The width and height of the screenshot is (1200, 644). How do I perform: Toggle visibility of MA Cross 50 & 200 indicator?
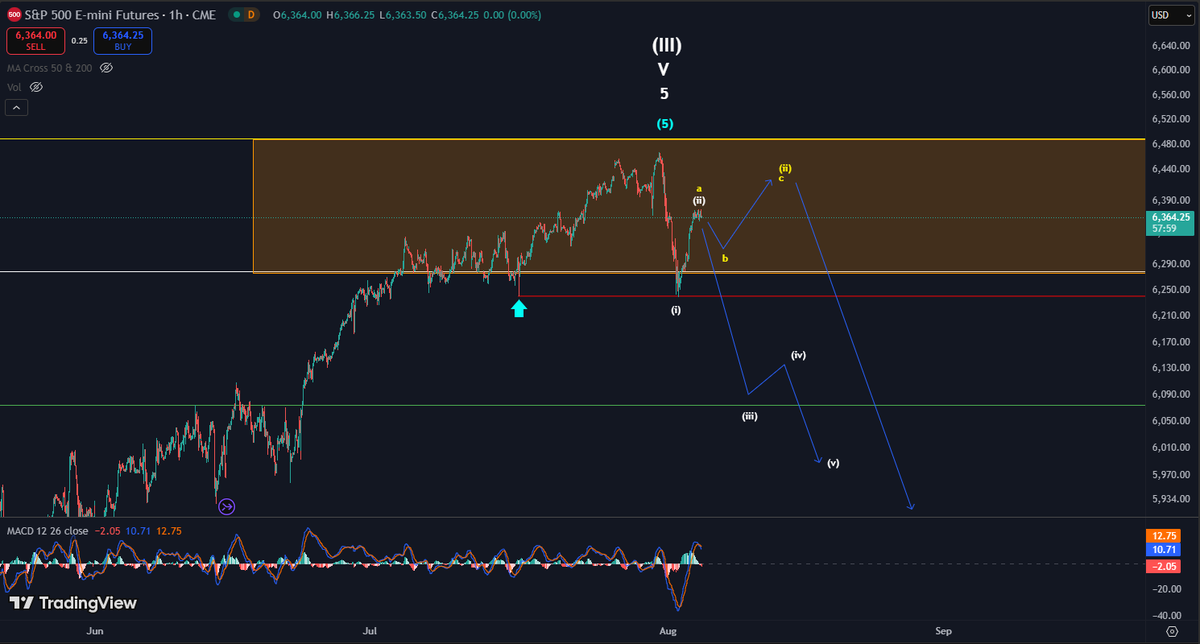tap(104, 67)
